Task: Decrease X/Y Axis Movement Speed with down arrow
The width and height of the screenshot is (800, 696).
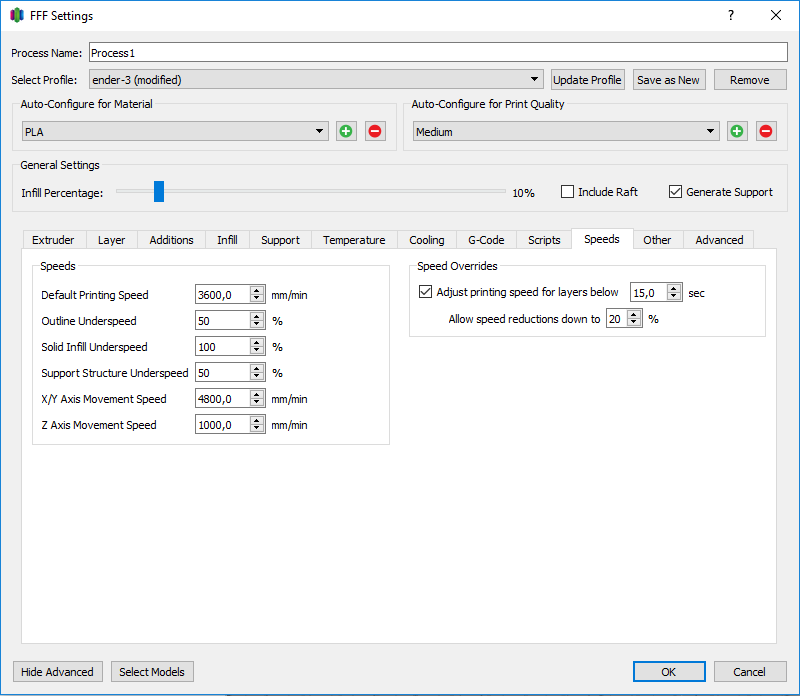Action: (x=257, y=403)
